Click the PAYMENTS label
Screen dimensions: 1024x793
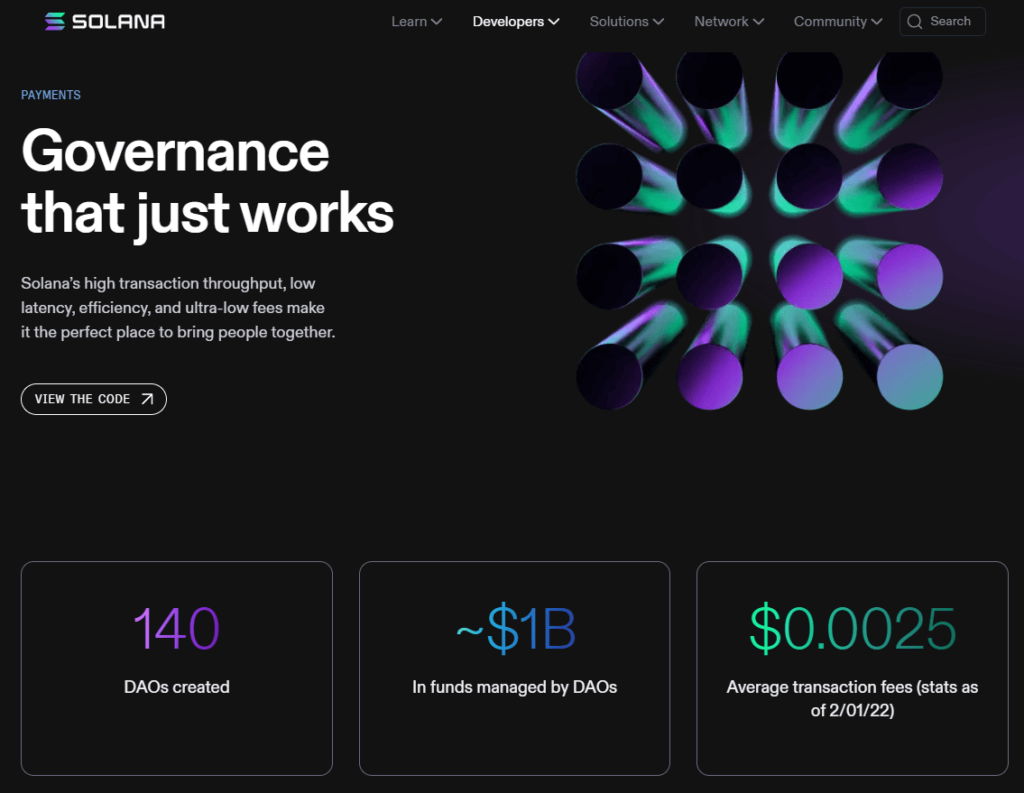pyautogui.click(x=51, y=95)
